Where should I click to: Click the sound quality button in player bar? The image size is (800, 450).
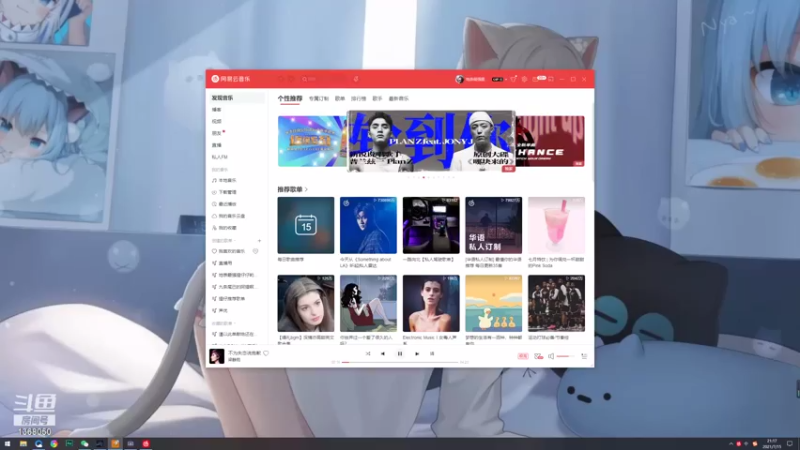tap(523, 356)
